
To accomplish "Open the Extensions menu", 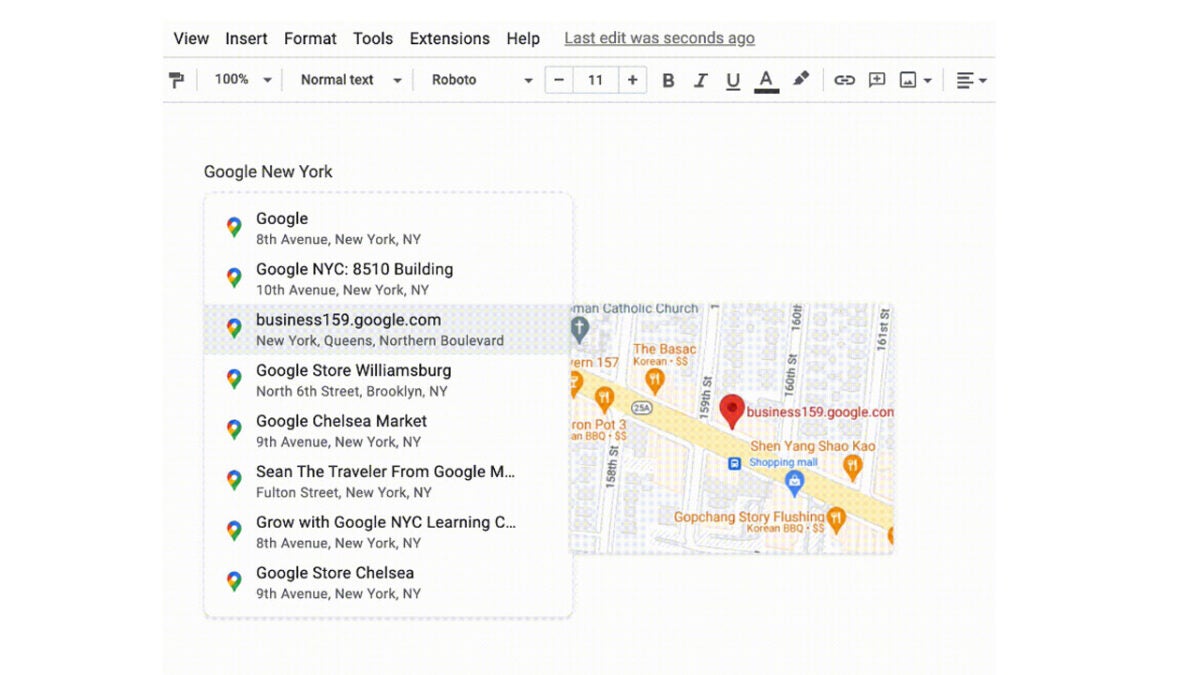I will [449, 38].
